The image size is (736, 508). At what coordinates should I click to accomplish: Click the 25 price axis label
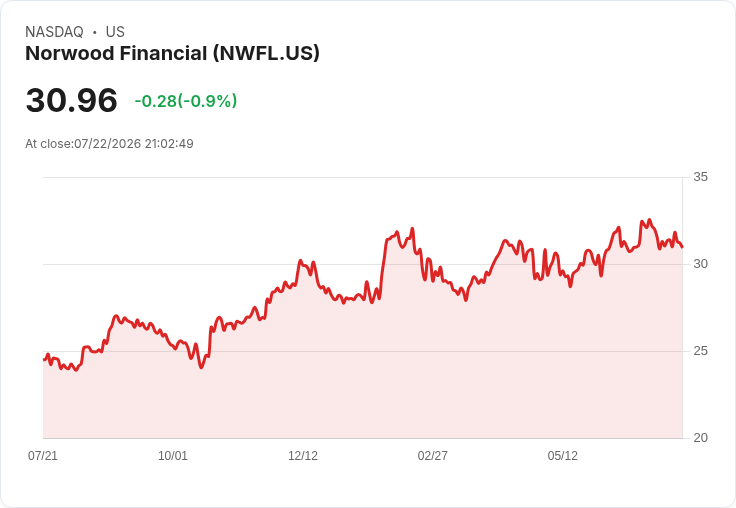click(700, 351)
